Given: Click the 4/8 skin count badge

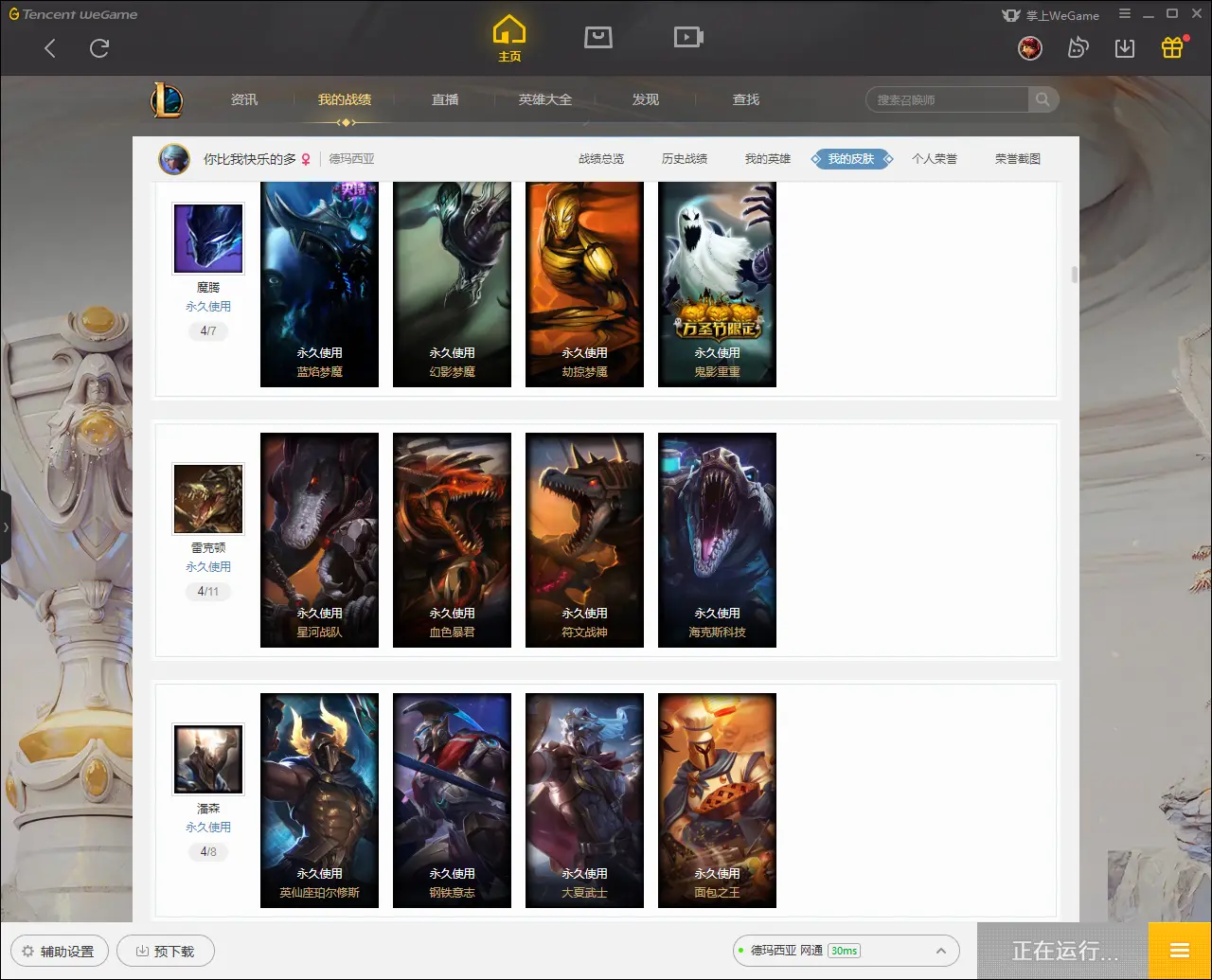Looking at the screenshot, I should pyautogui.click(x=208, y=852).
